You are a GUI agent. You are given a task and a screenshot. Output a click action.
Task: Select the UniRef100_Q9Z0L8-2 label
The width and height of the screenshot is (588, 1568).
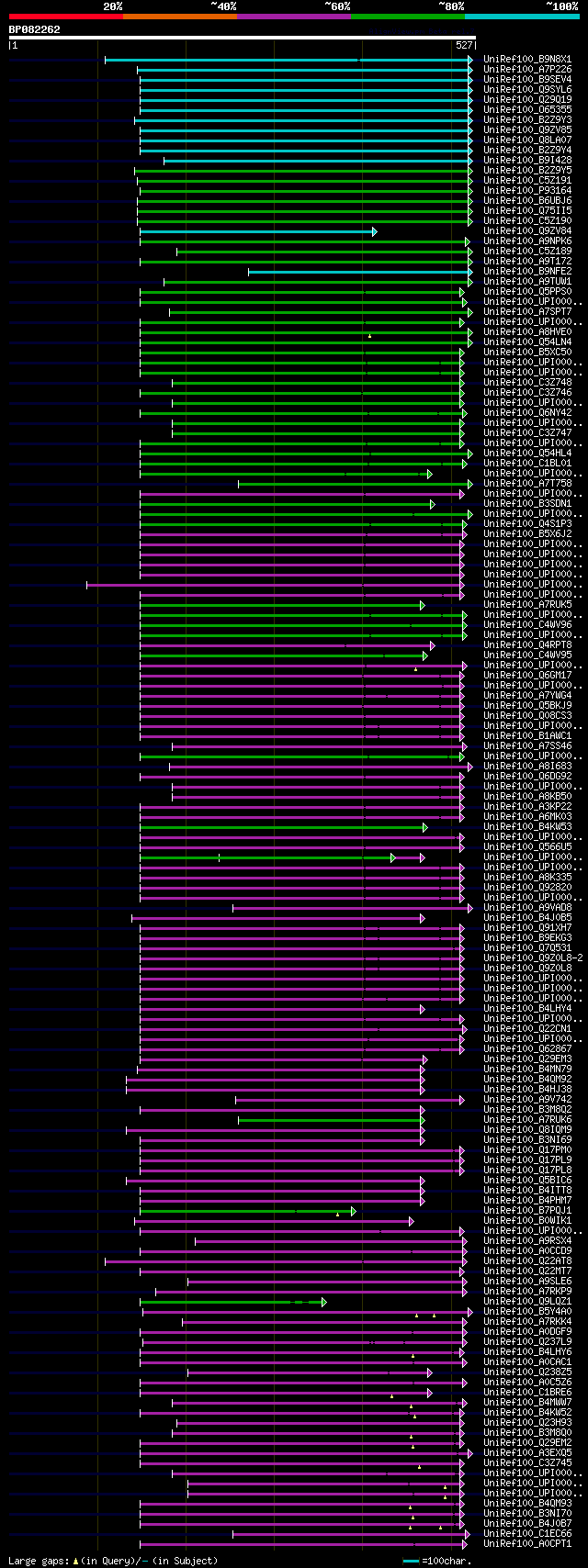[x=533, y=958]
